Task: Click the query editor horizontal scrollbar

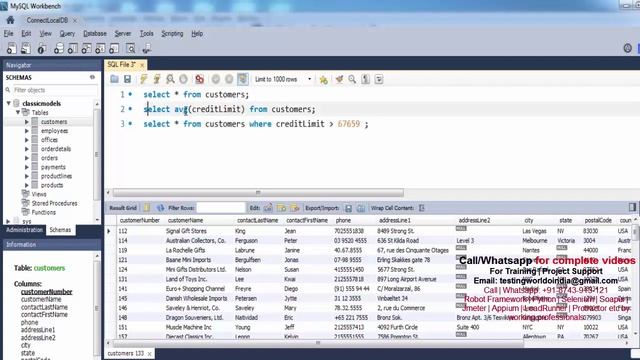Action: [258, 192]
